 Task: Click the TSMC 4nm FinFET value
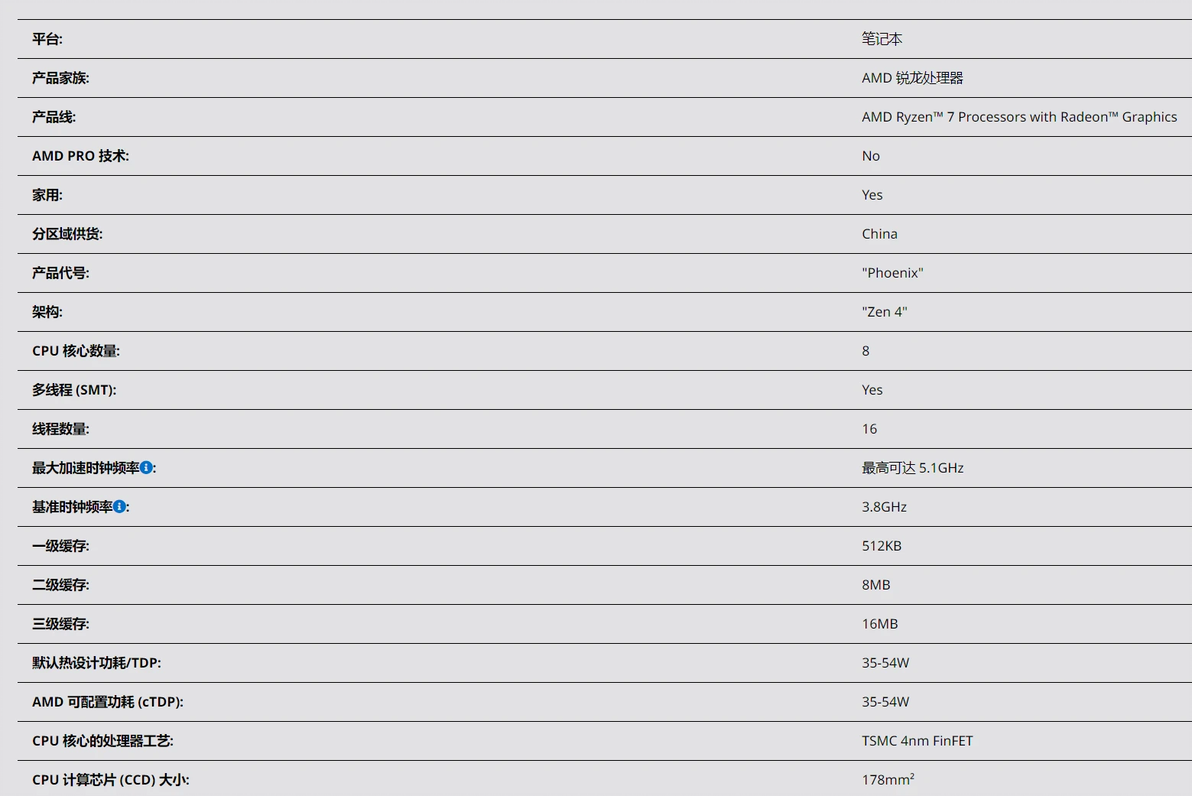(x=917, y=741)
